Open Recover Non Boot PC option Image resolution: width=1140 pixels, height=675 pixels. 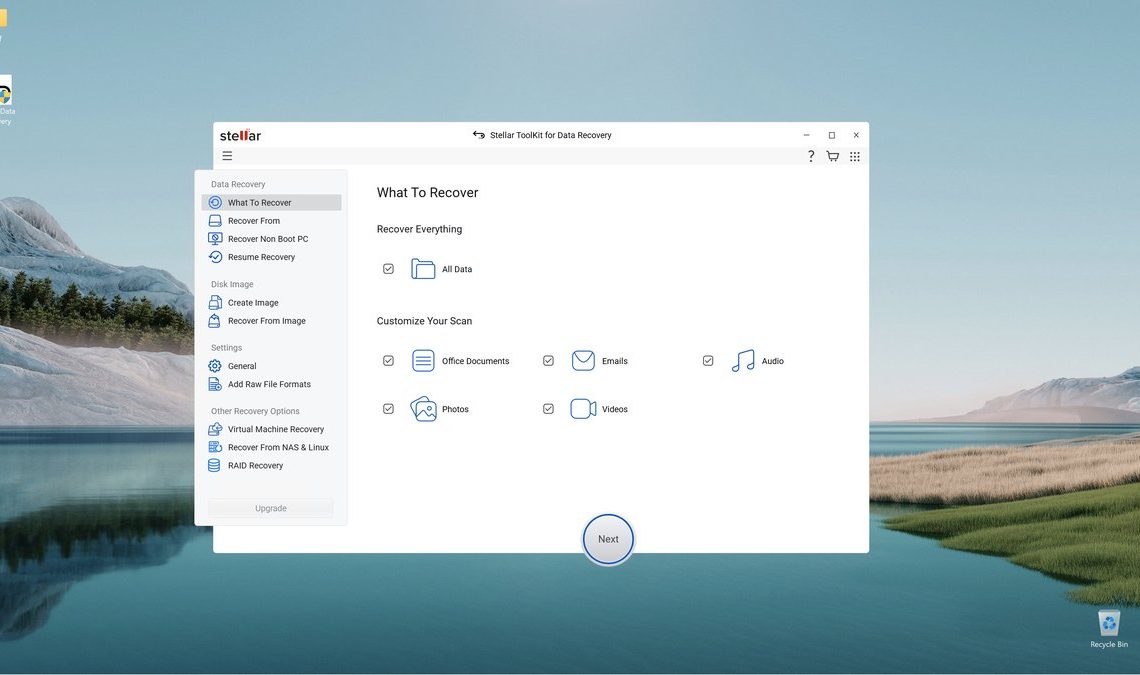[268, 239]
